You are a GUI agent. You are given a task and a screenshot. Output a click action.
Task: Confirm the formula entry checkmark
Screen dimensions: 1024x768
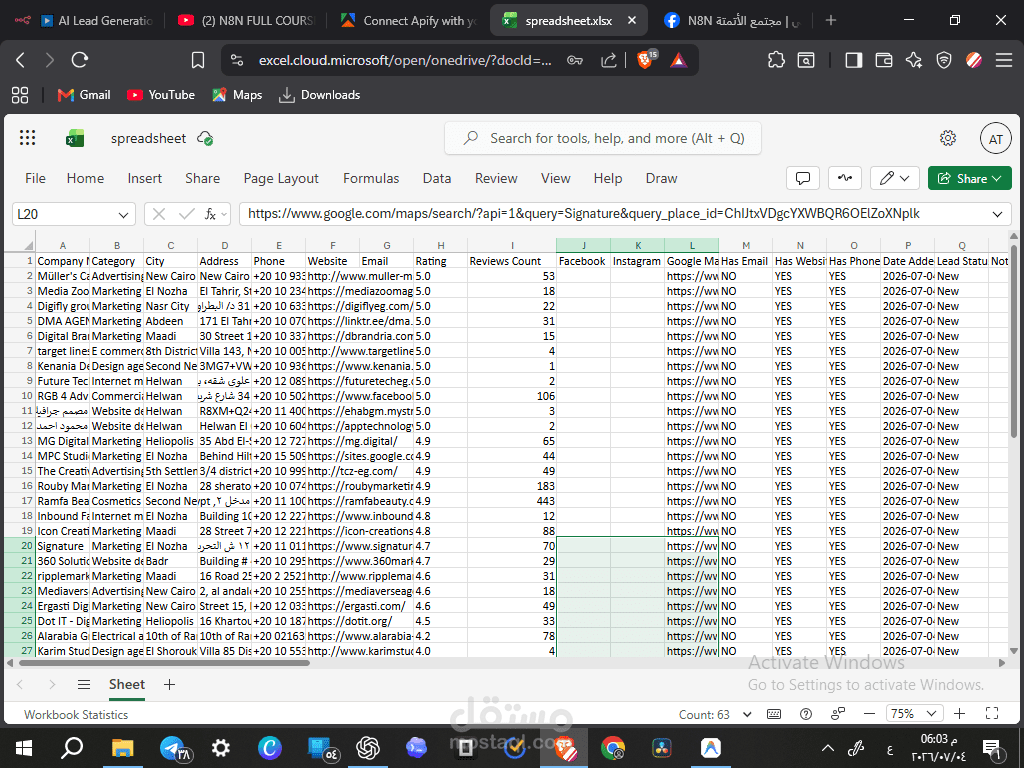186,214
